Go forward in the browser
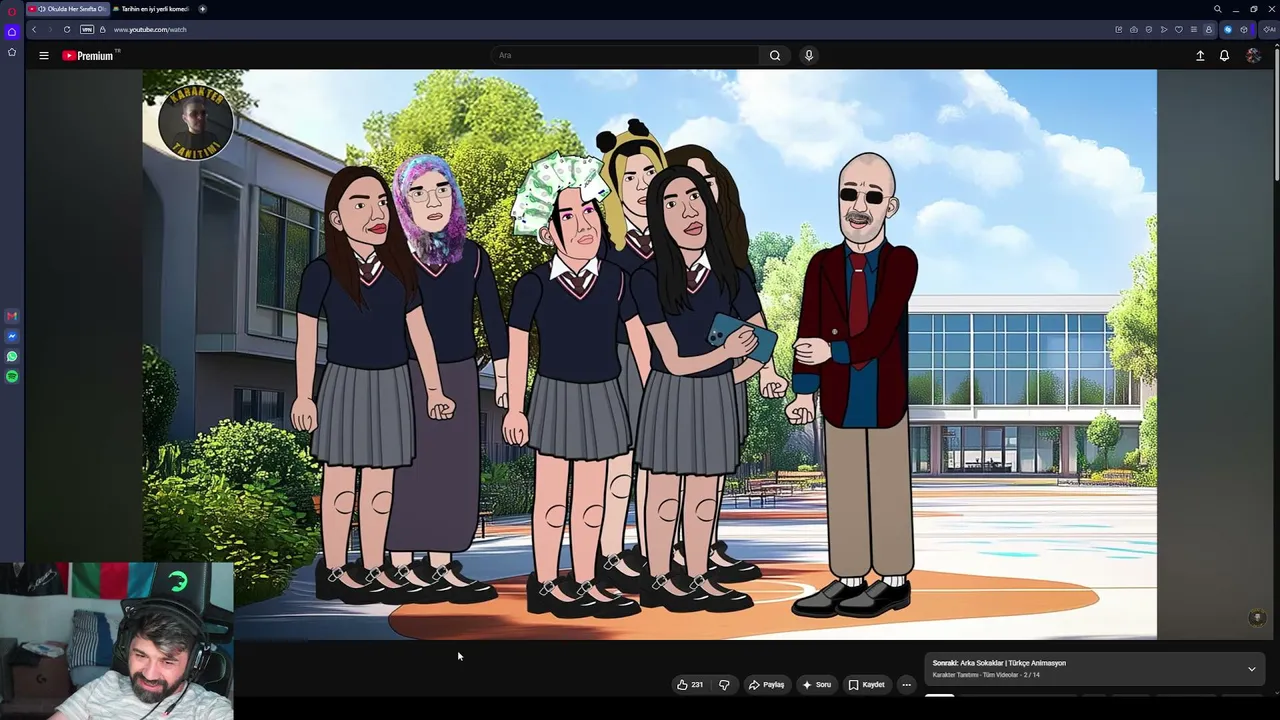The image size is (1280, 720). coord(50,30)
